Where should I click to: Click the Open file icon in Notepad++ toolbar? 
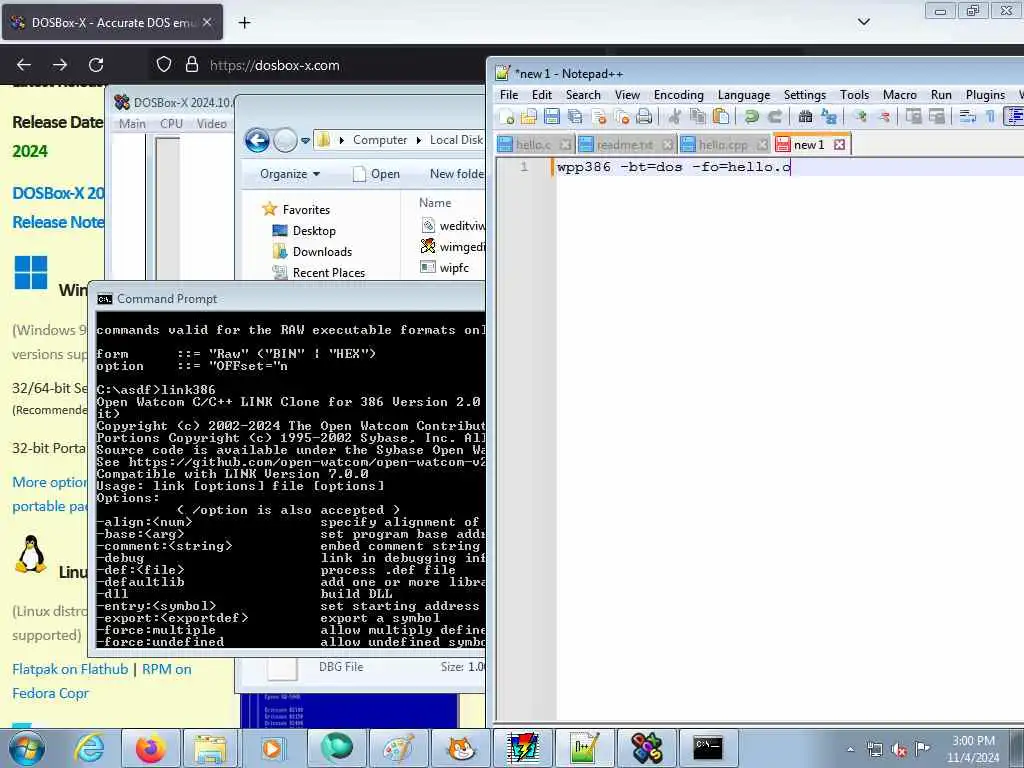click(x=529, y=117)
